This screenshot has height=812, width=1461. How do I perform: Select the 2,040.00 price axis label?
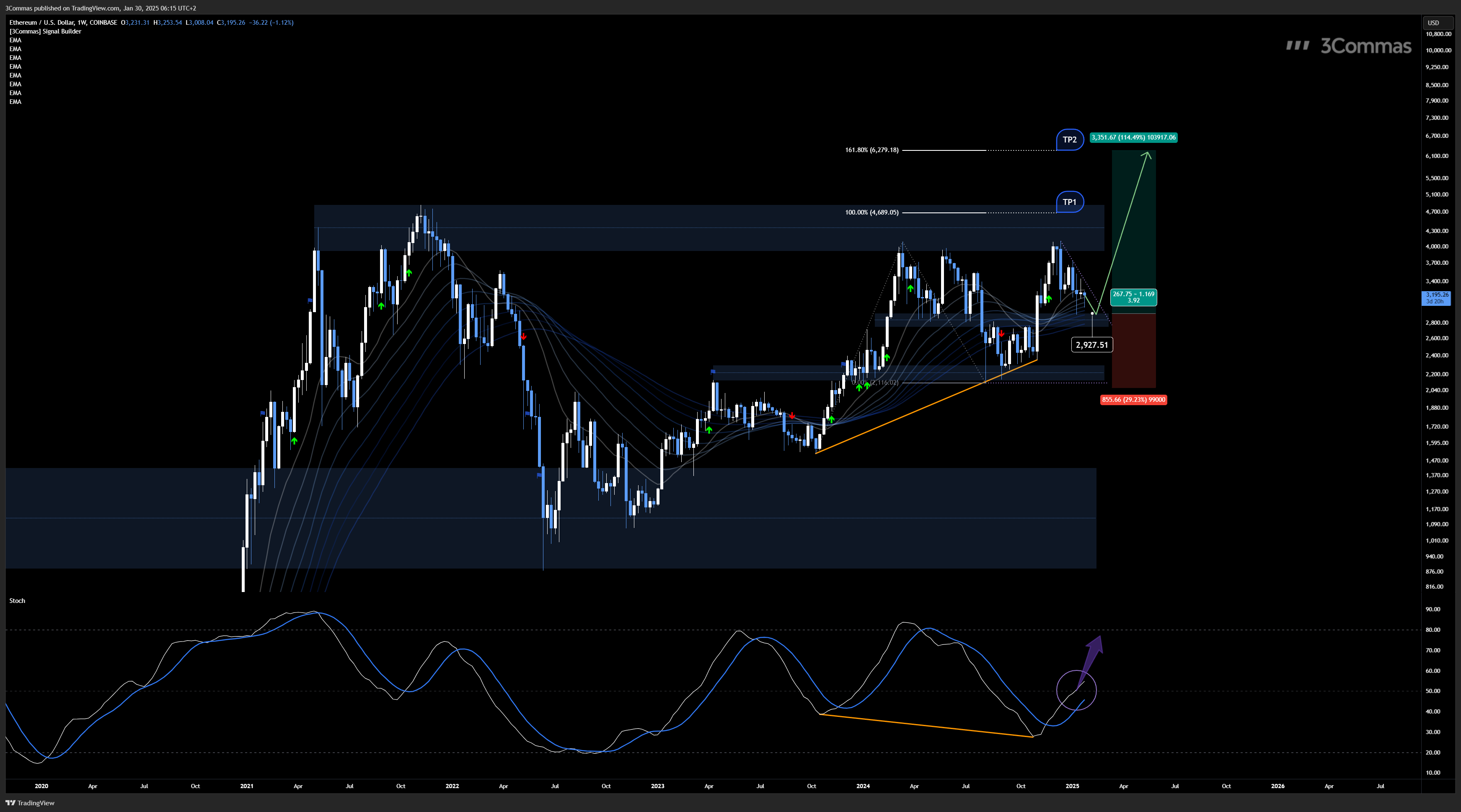(x=1437, y=390)
